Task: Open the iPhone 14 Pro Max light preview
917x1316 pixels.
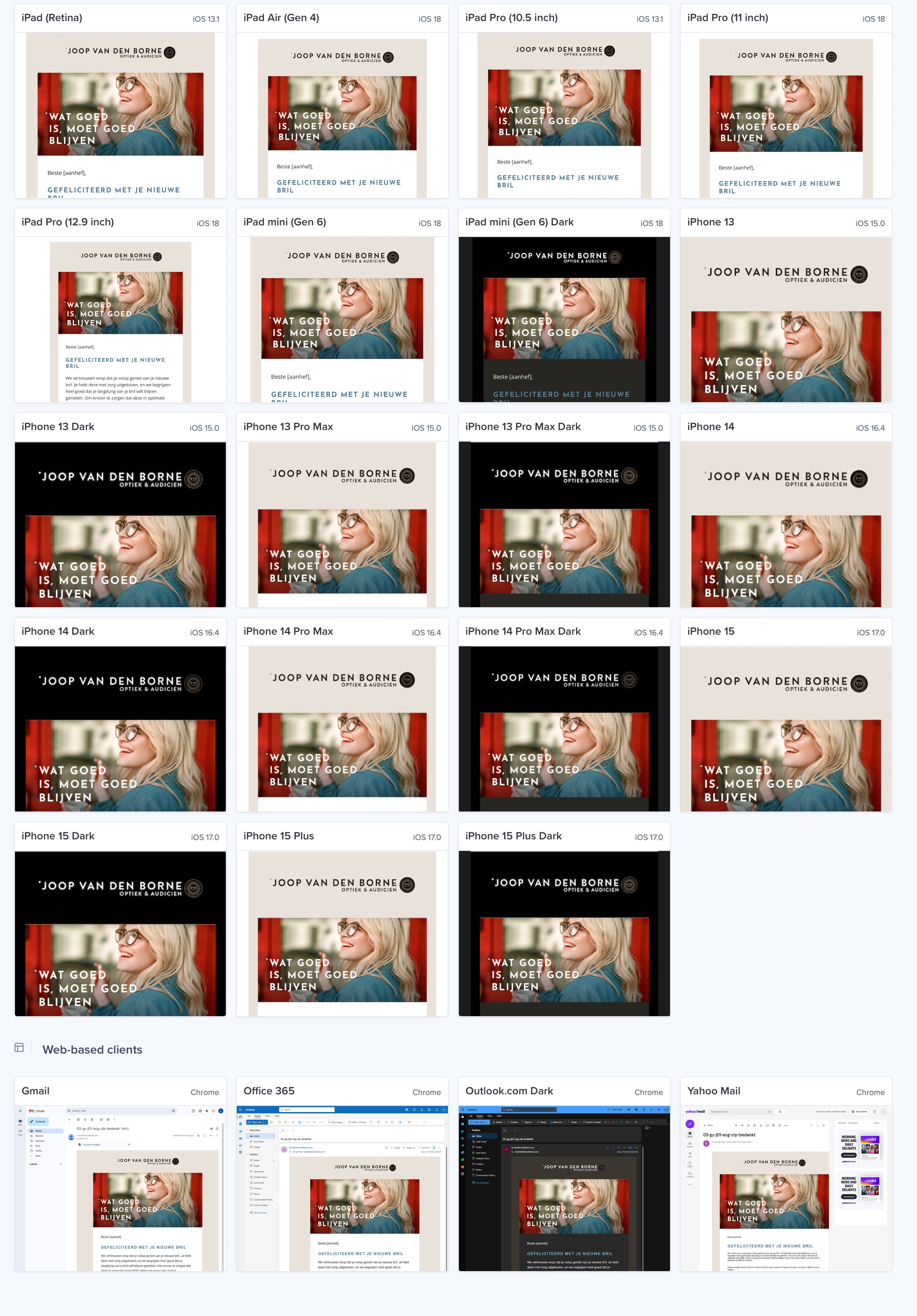Action: (343, 729)
